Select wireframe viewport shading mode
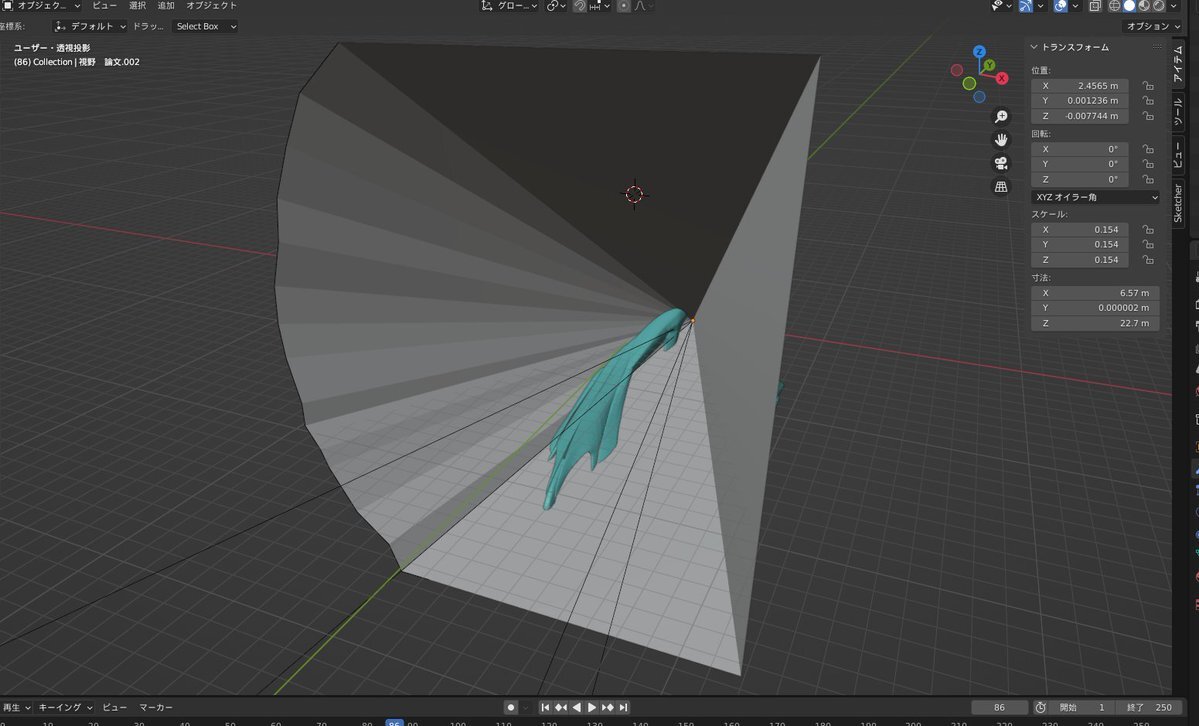 point(1114,6)
